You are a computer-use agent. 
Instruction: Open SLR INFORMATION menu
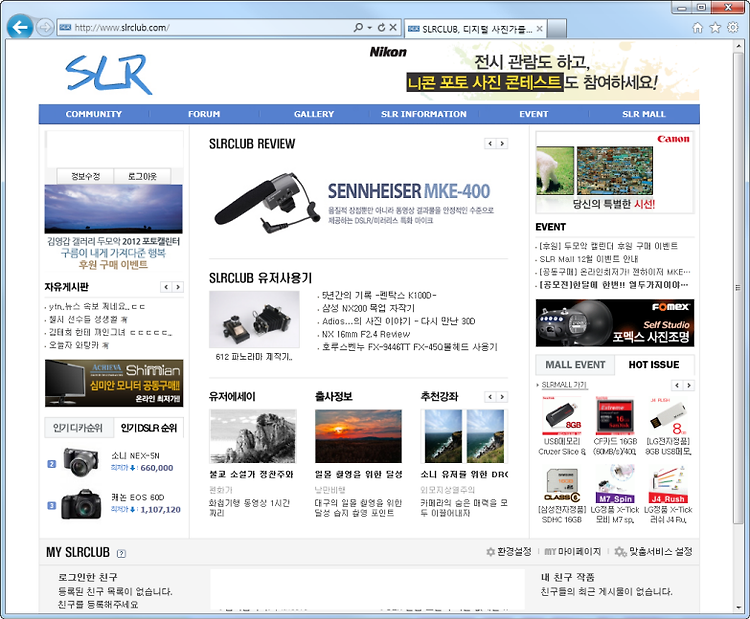pyautogui.click(x=423, y=114)
